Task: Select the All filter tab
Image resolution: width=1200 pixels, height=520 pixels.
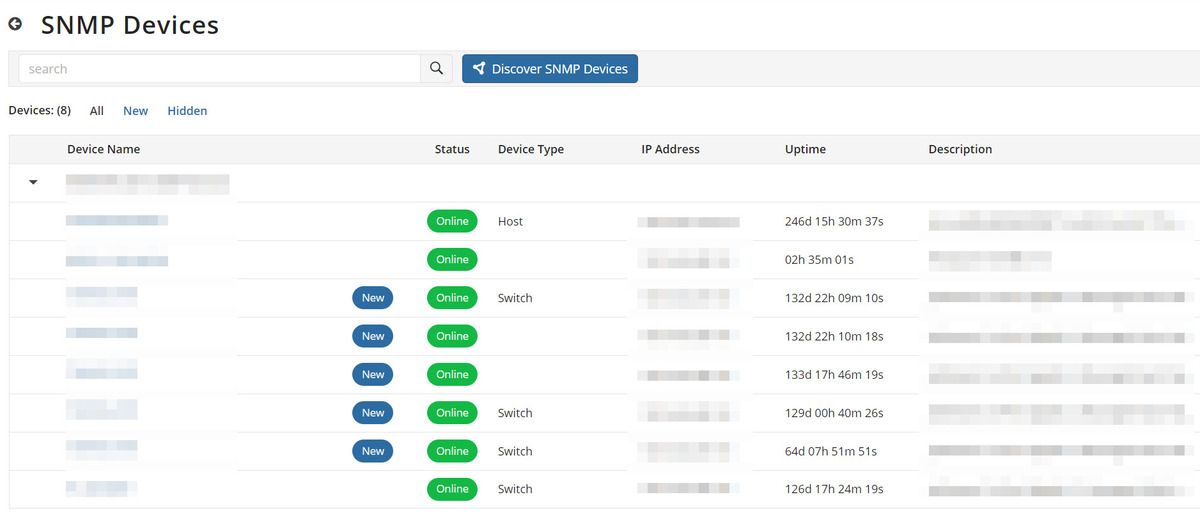Action: click(x=97, y=111)
